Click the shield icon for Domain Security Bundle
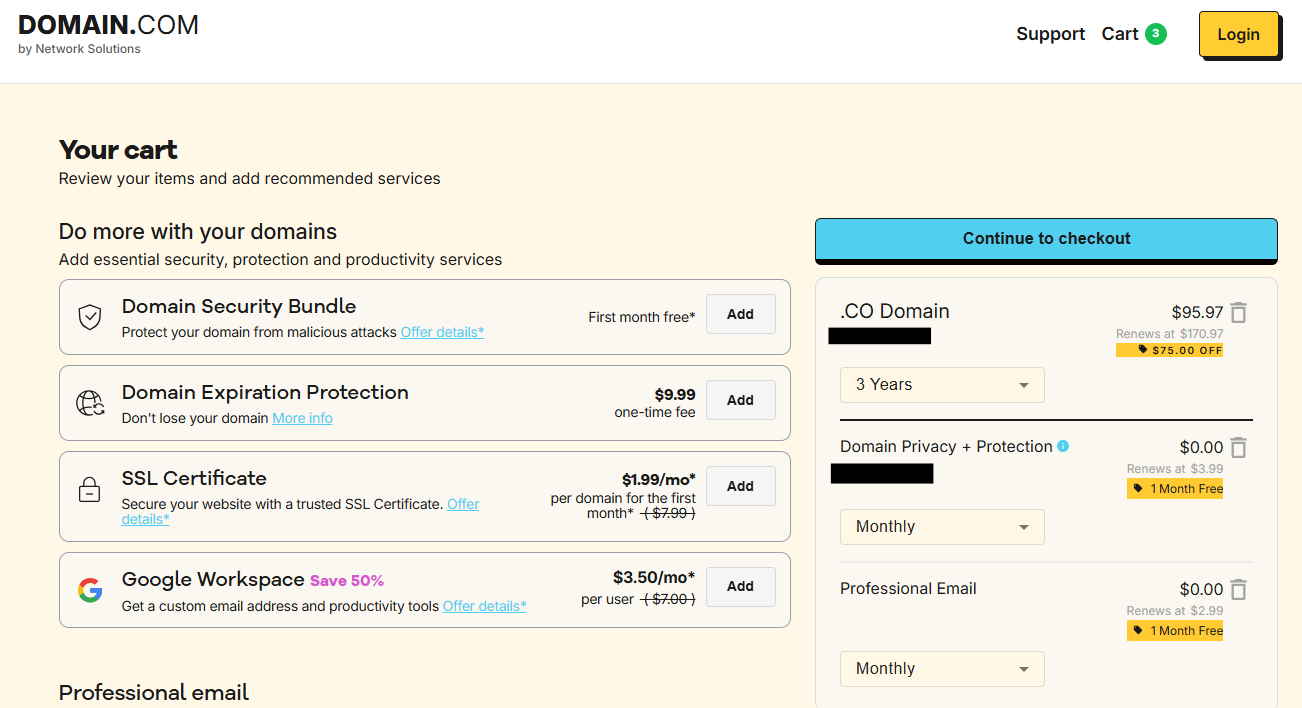The image size is (1302, 708). point(90,318)
